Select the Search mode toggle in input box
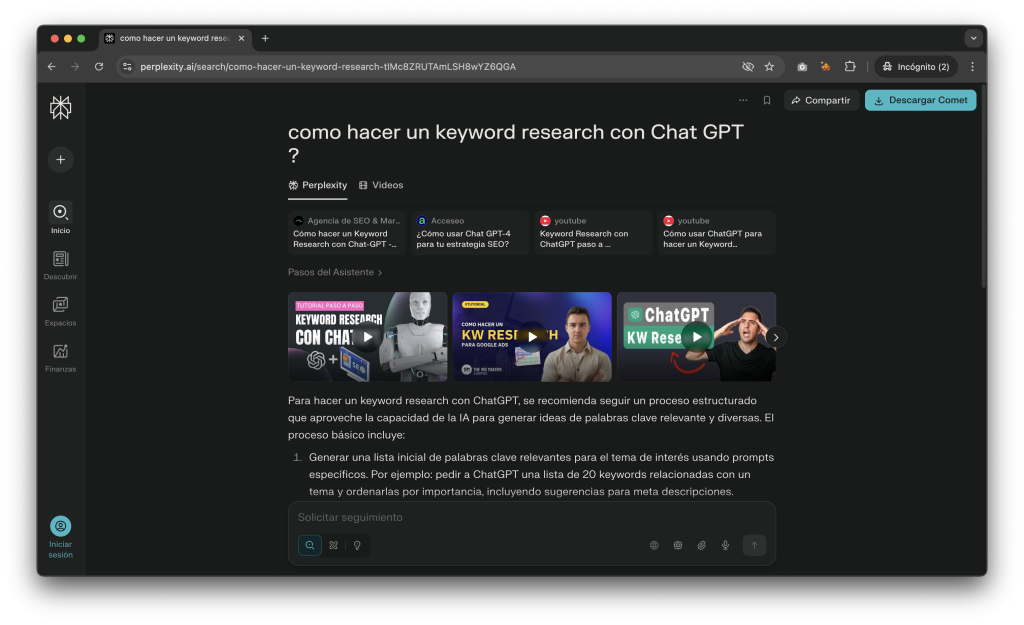This screenshot has height=625, width=1024. (310, 545)
